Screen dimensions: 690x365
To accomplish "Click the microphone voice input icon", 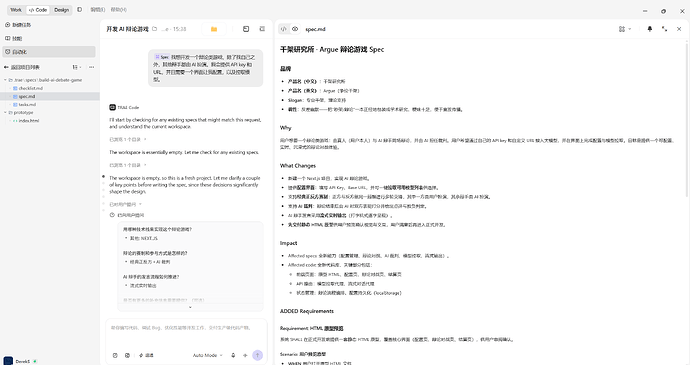I will 233,355.
